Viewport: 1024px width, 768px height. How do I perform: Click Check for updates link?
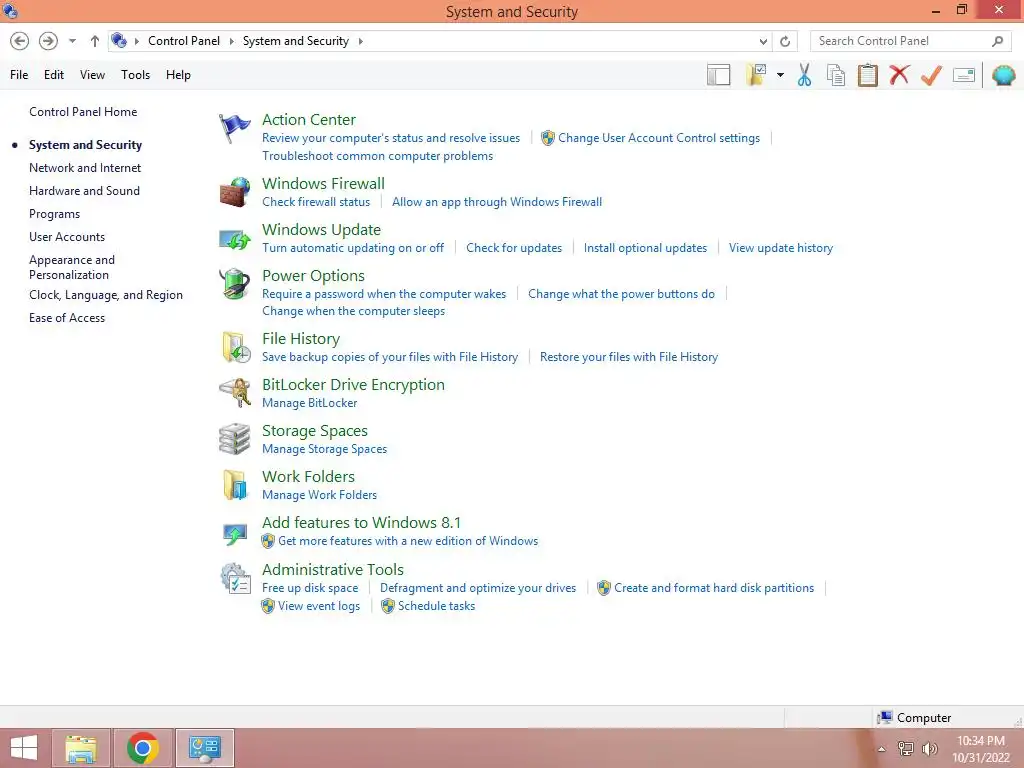(514, 248)
